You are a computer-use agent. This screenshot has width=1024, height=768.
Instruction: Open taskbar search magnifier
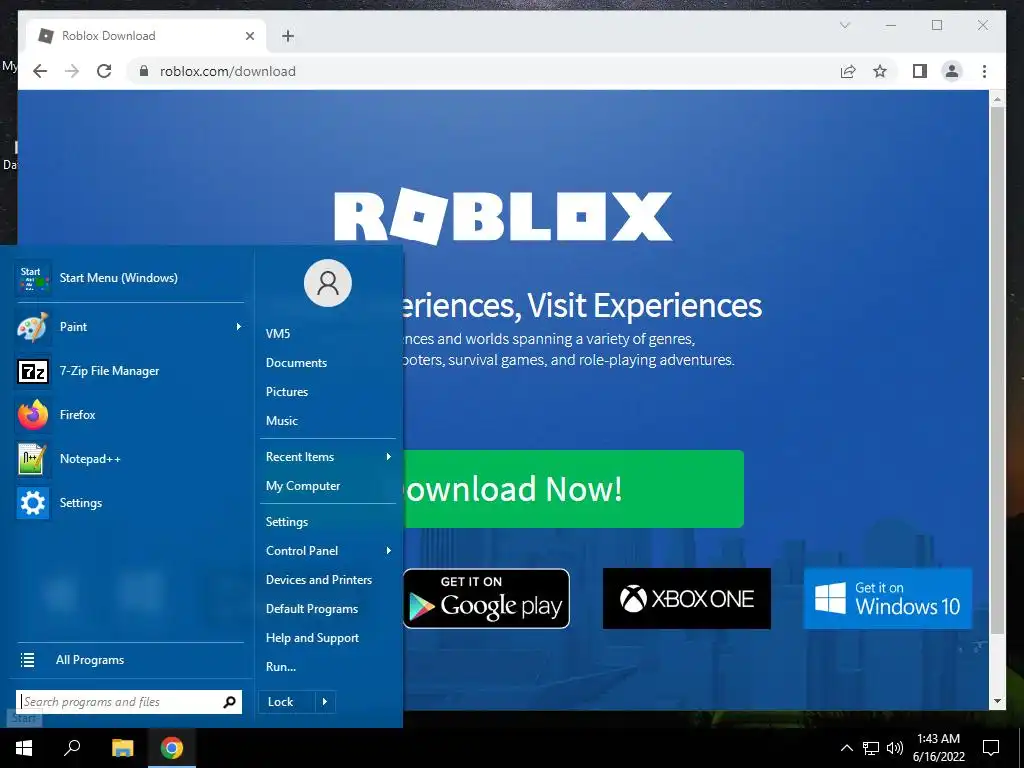click(72, 748)
